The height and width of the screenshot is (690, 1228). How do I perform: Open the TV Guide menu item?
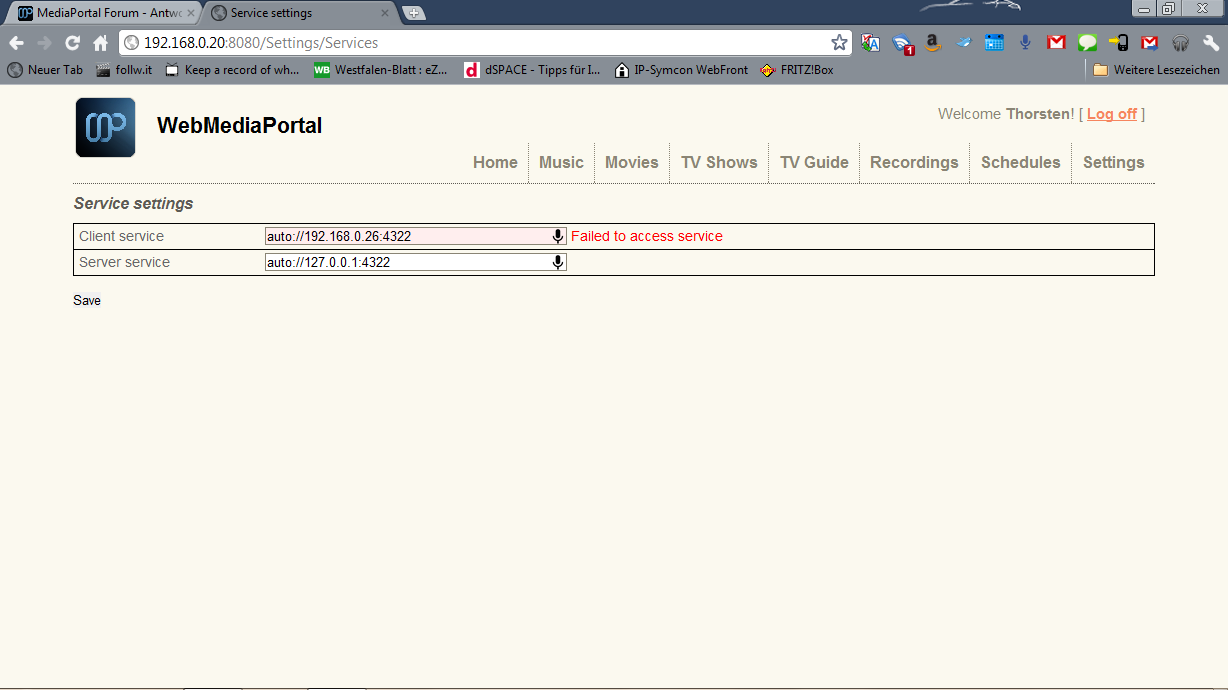(814, 162)
